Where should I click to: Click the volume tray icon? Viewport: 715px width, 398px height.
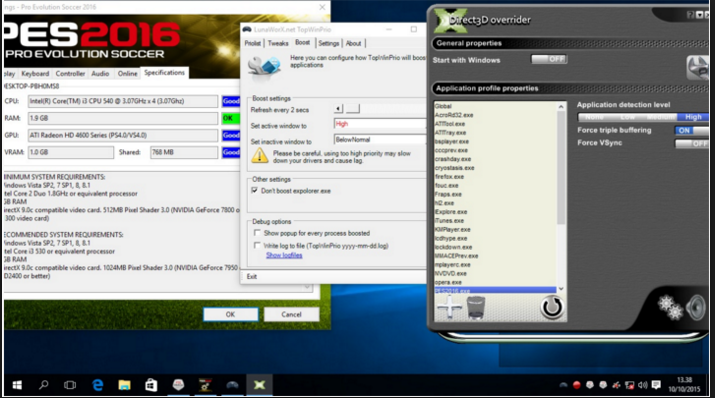coord(642,385)
